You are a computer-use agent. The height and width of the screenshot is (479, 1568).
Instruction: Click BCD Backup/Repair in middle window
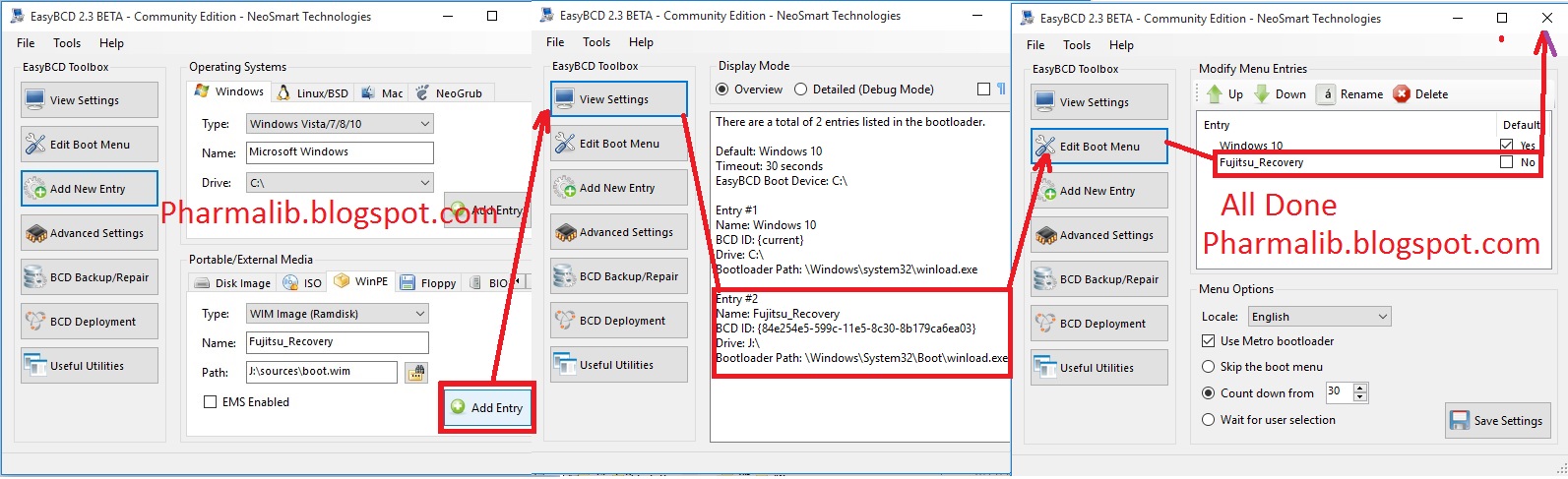coord(619,276)
